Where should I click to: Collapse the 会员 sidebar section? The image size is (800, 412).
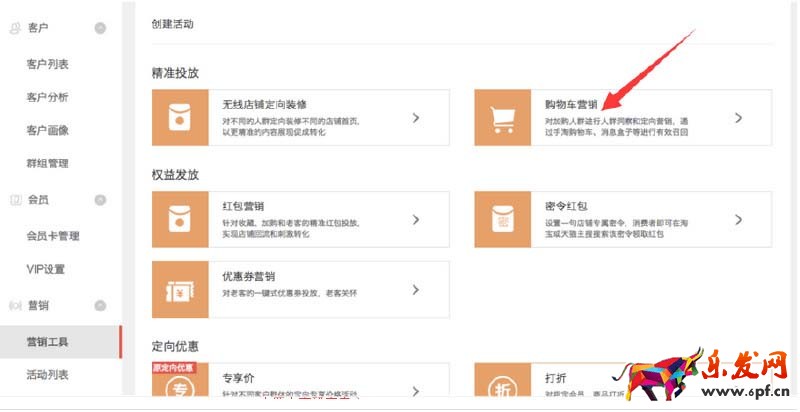100,200
